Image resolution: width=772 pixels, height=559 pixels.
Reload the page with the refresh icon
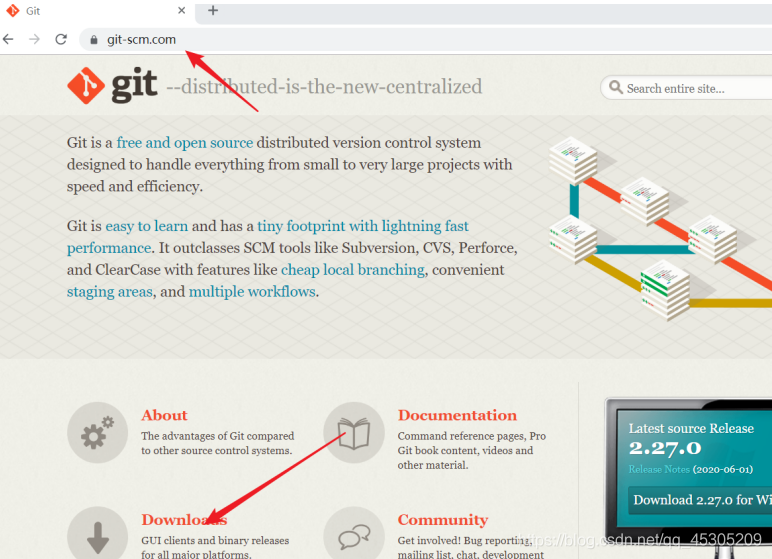tap(61, 39)
